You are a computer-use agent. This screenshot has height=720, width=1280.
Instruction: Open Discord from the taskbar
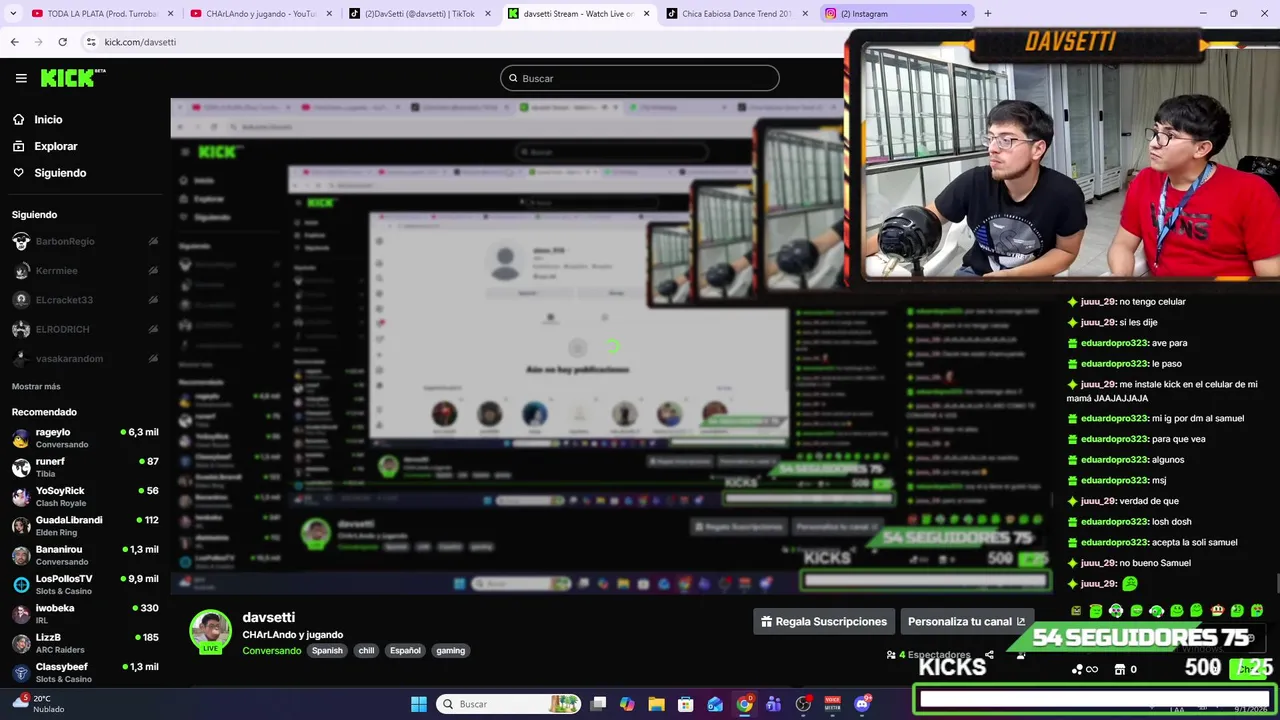tap(862, 704)
